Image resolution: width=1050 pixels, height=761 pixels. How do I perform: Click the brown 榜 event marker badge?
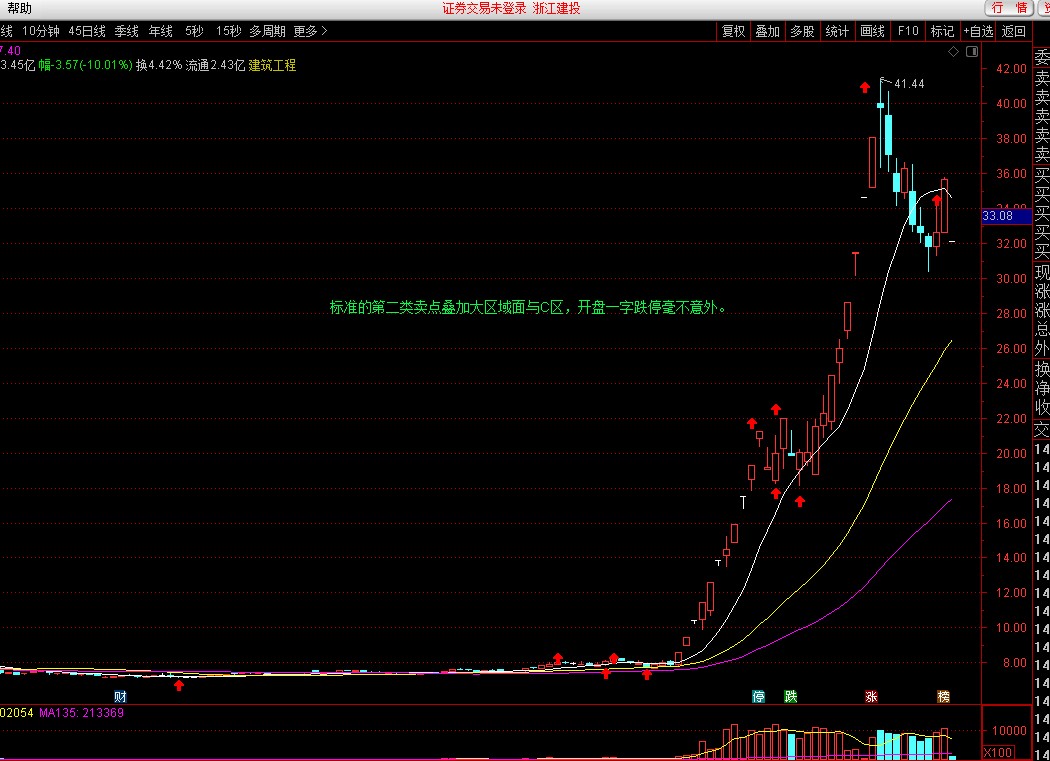click(944, 697)
